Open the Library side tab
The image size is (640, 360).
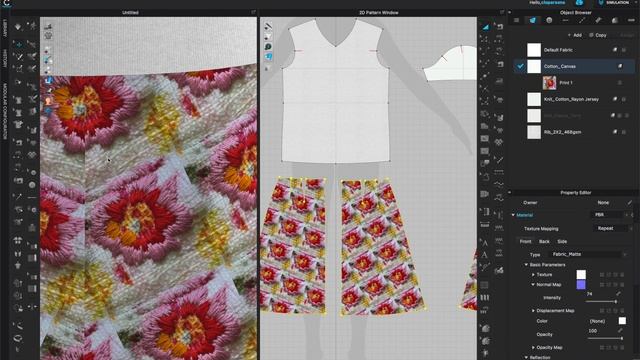(5, 28)
